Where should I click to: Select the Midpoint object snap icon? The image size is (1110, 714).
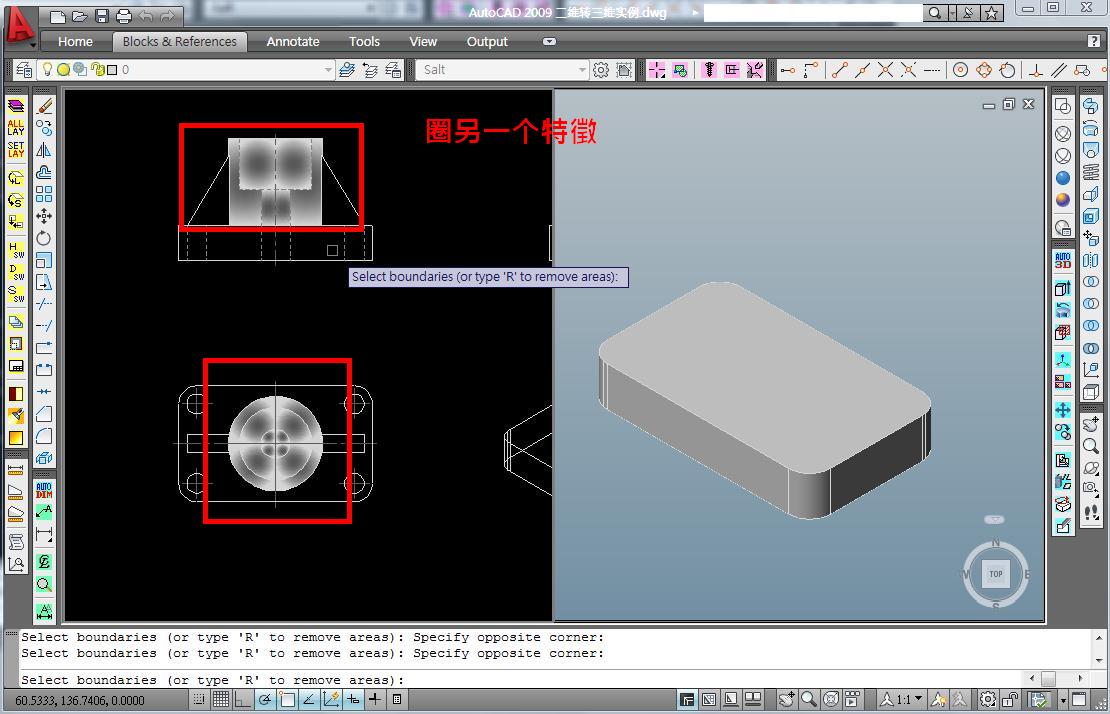(862, 69)
